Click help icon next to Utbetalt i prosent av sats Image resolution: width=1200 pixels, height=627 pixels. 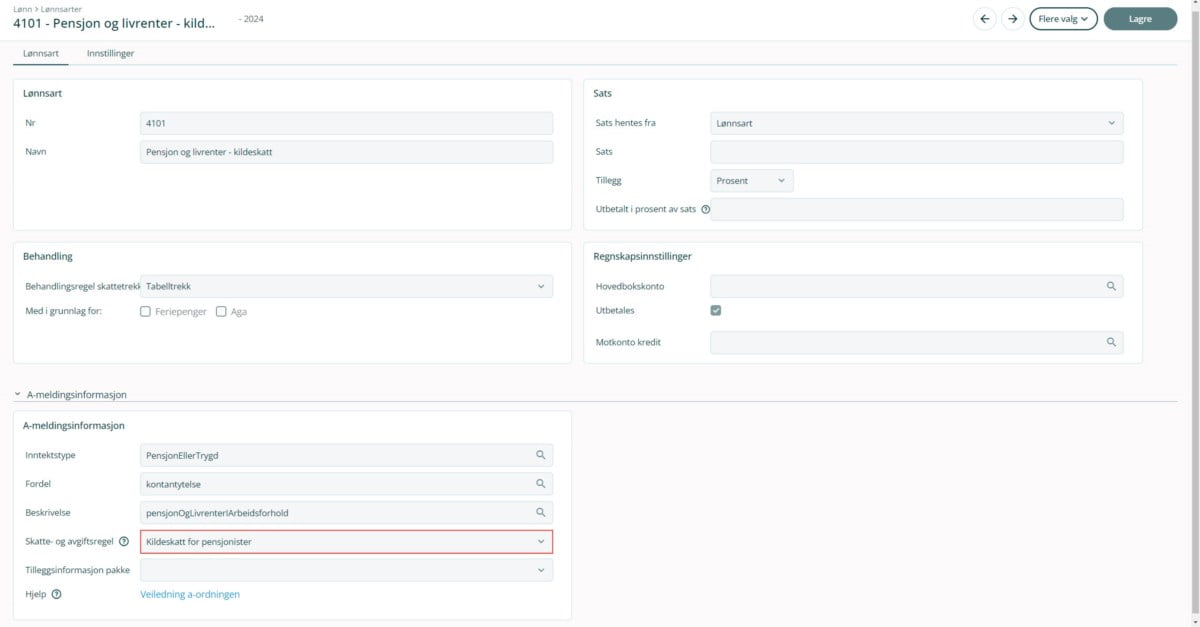(705, 210)
